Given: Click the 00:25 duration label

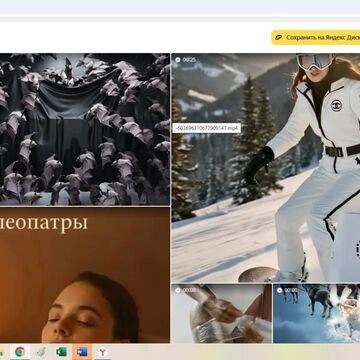Looking at the screenshot, I should (x=189, y=60).
